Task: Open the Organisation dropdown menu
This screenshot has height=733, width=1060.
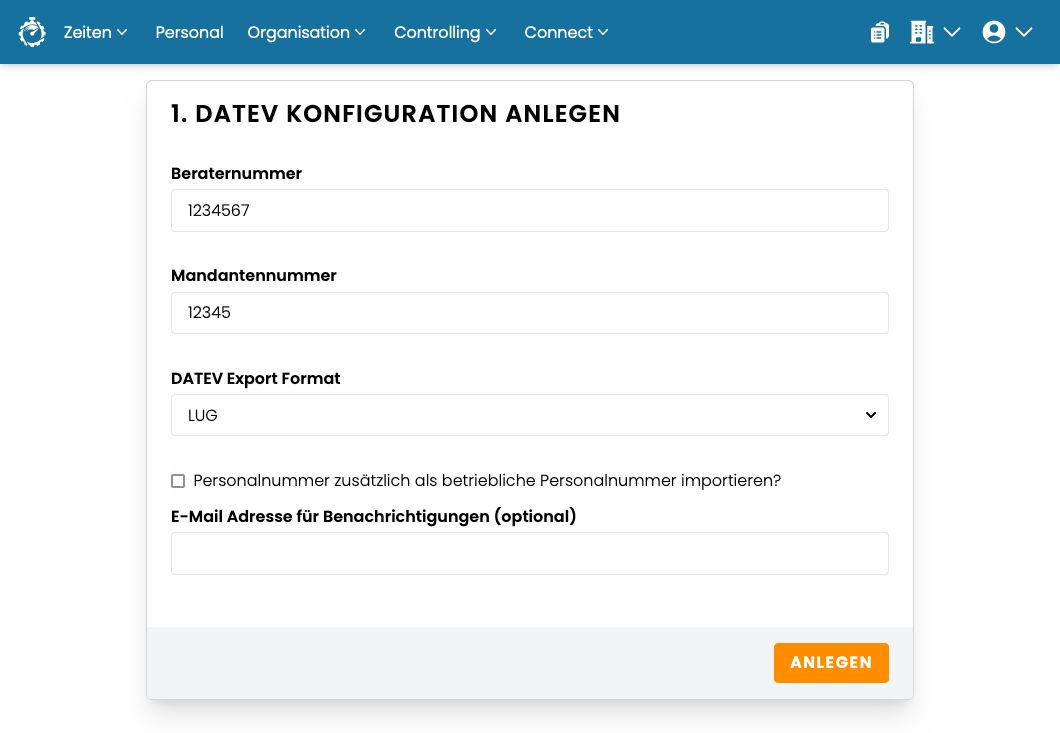Action: tap(306, 32)
